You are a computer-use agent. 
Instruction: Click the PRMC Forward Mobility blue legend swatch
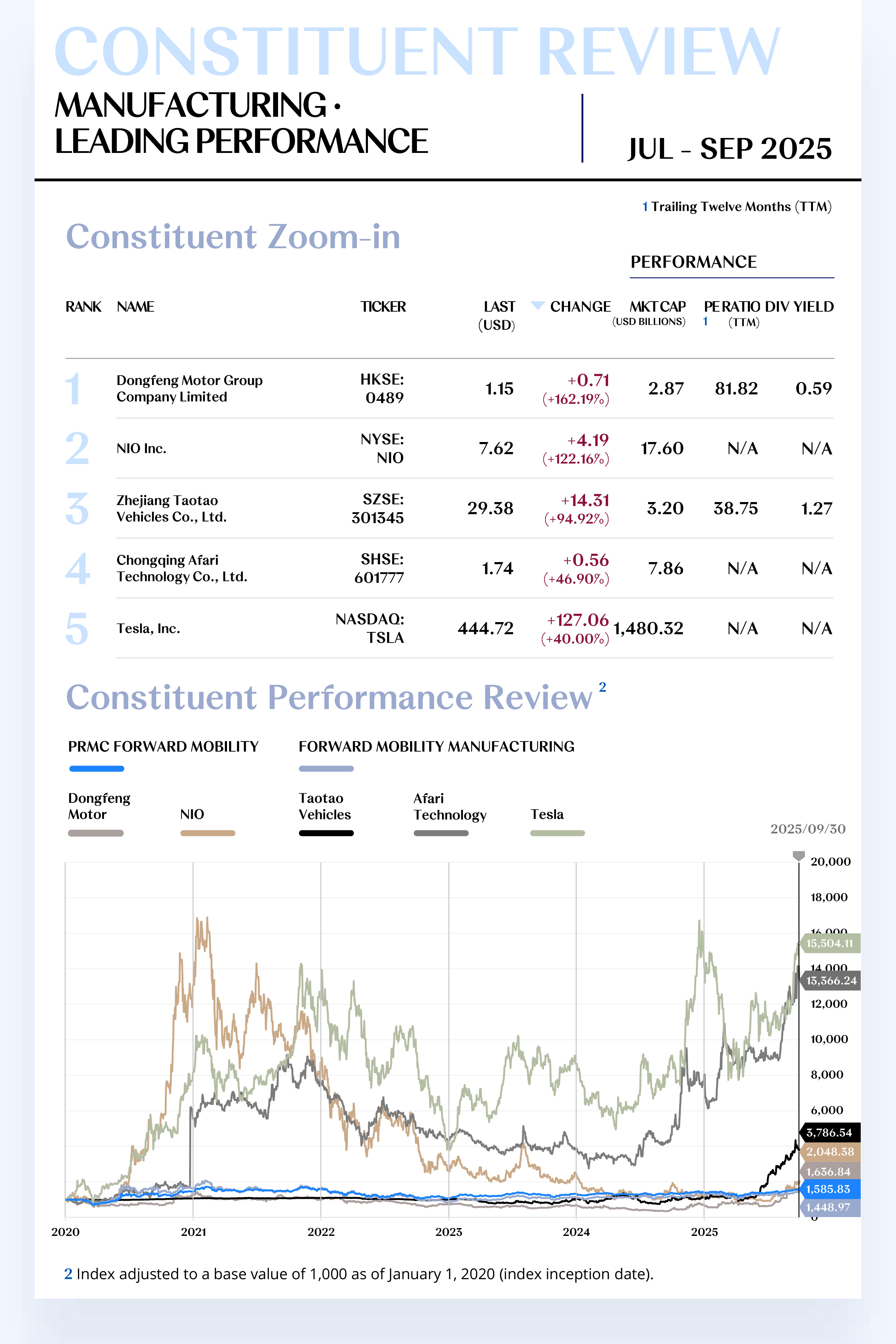[x=96, y=768]
